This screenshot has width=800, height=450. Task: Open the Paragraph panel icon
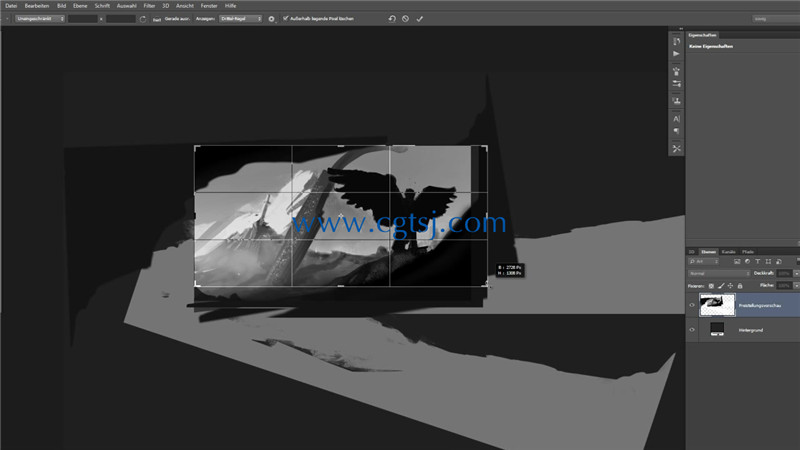pyautogui.click(x=677, y=131)
